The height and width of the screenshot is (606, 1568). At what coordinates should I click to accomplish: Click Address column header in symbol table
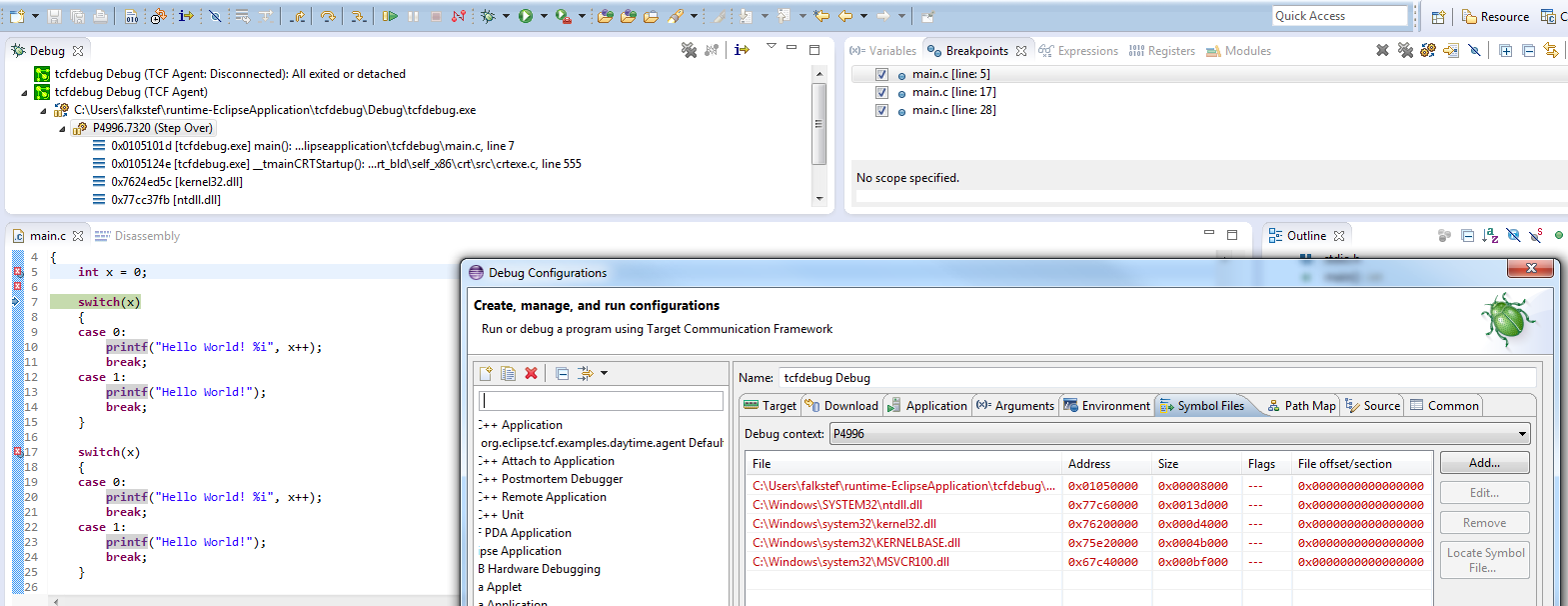pyautogui.click(x=1106, y=464)
